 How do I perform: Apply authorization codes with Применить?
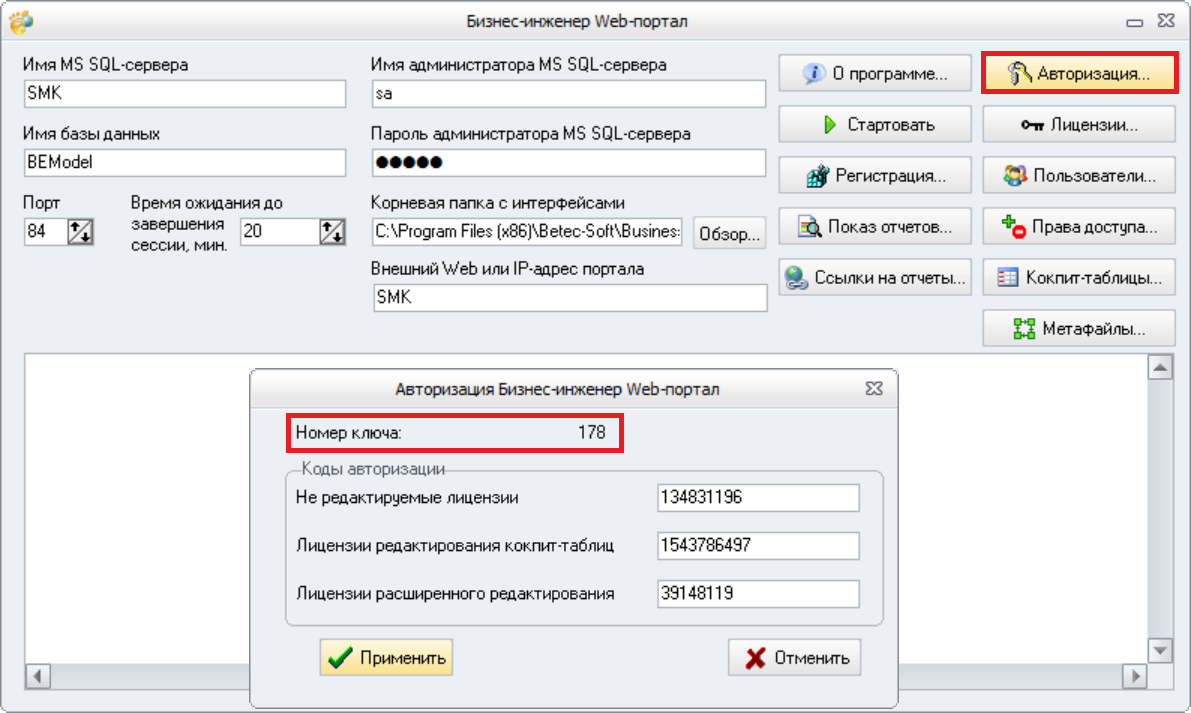tap(386, 657)
